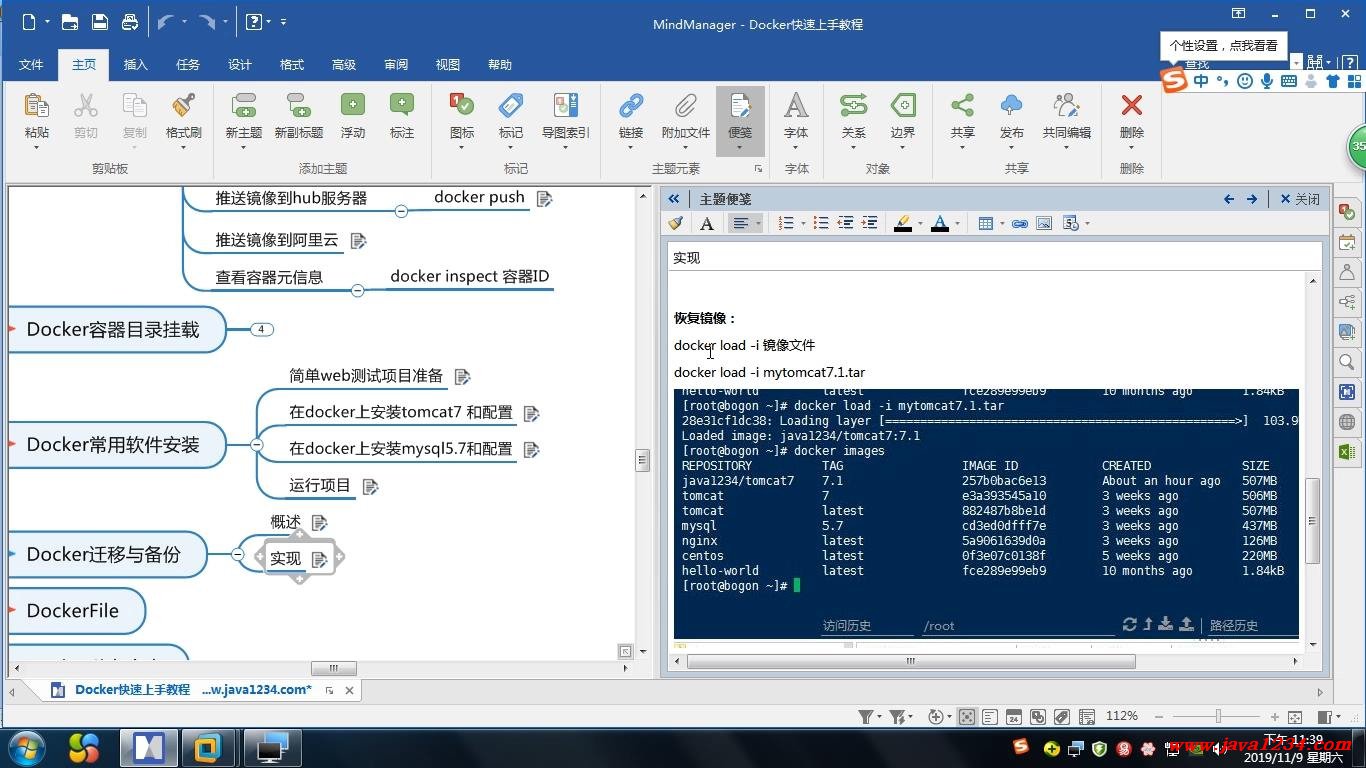1366x768 pixels.
Task: Switch to the 插入 ribbon tab
Action: pos(135,64)
